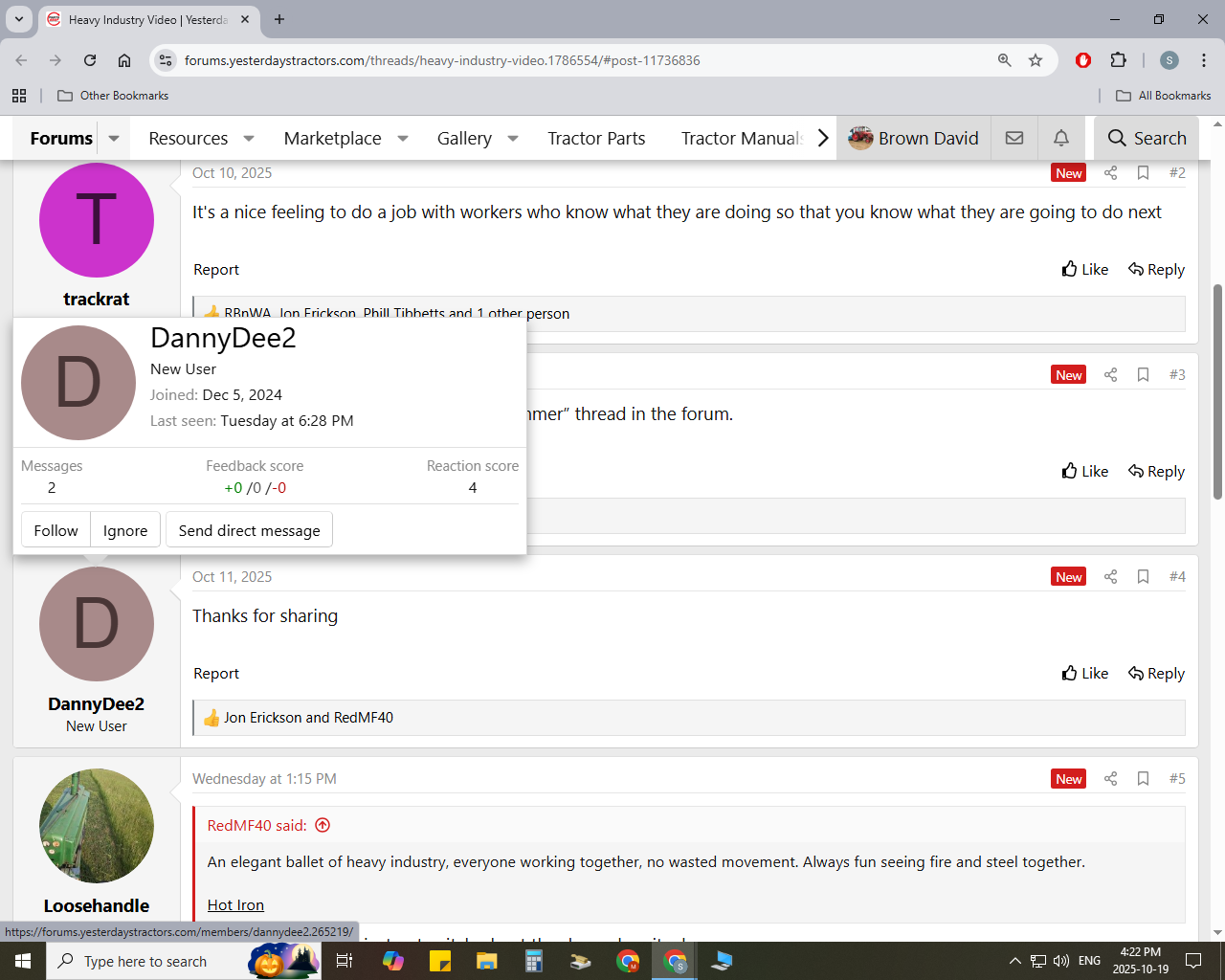This screenshot has height=980, width=1225.
Task: Open the Hot Iron link
Action: pos(235,905)
